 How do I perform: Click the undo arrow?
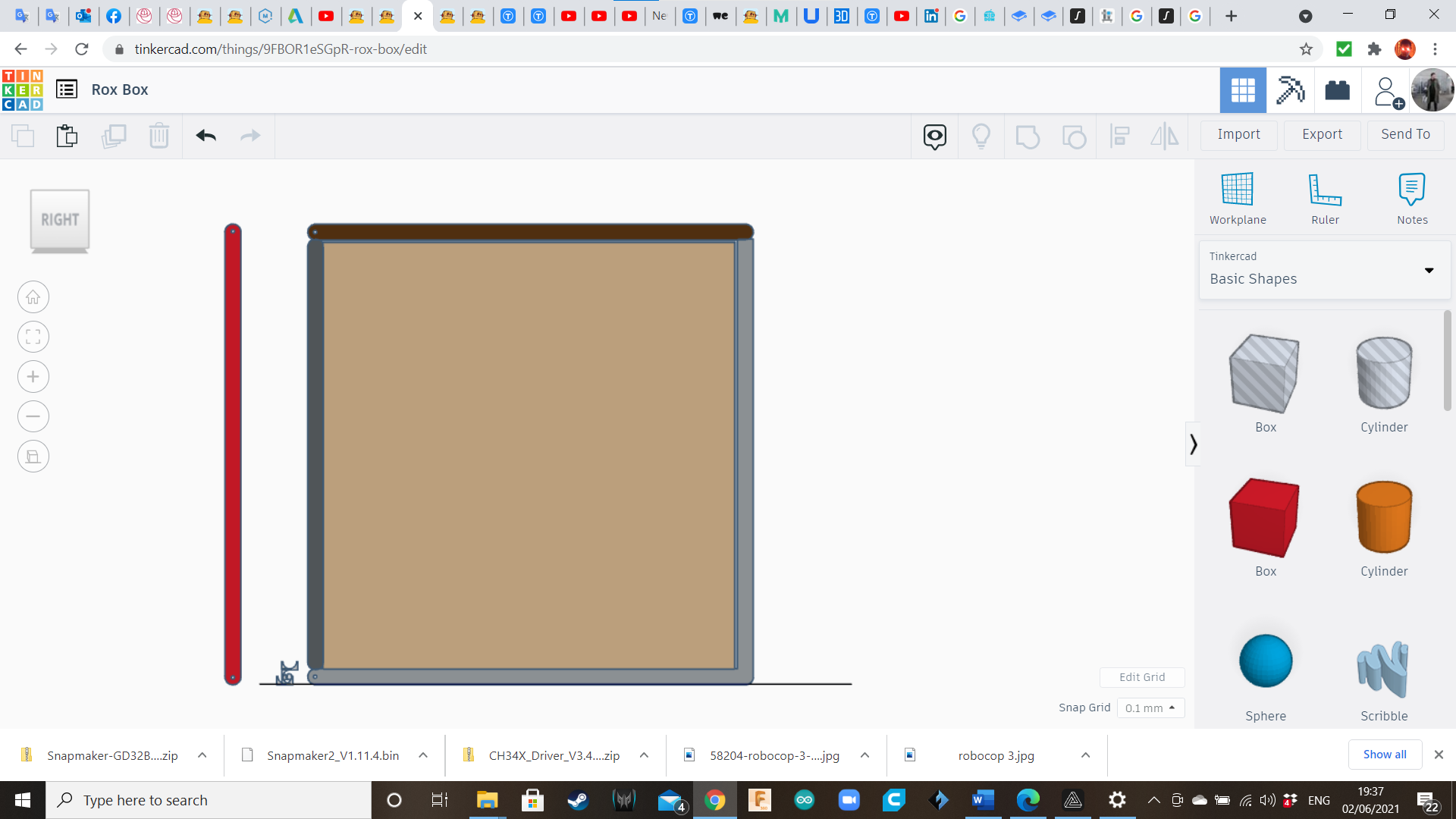(x=206, y=136)
